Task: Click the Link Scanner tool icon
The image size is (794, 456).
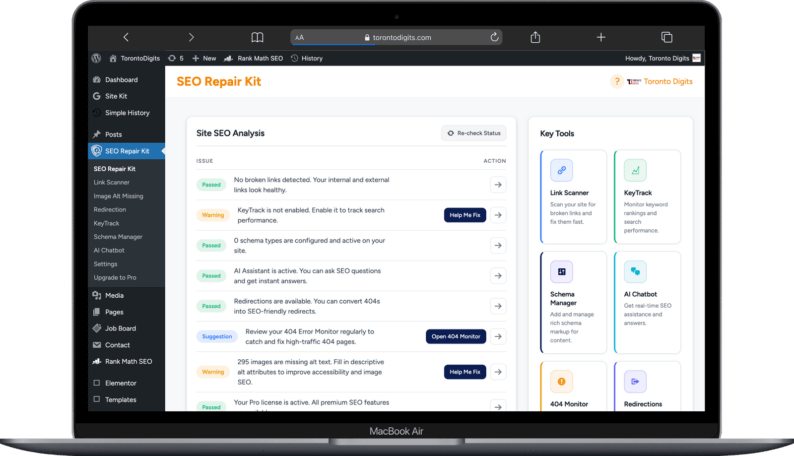Action: coord(561,170)
